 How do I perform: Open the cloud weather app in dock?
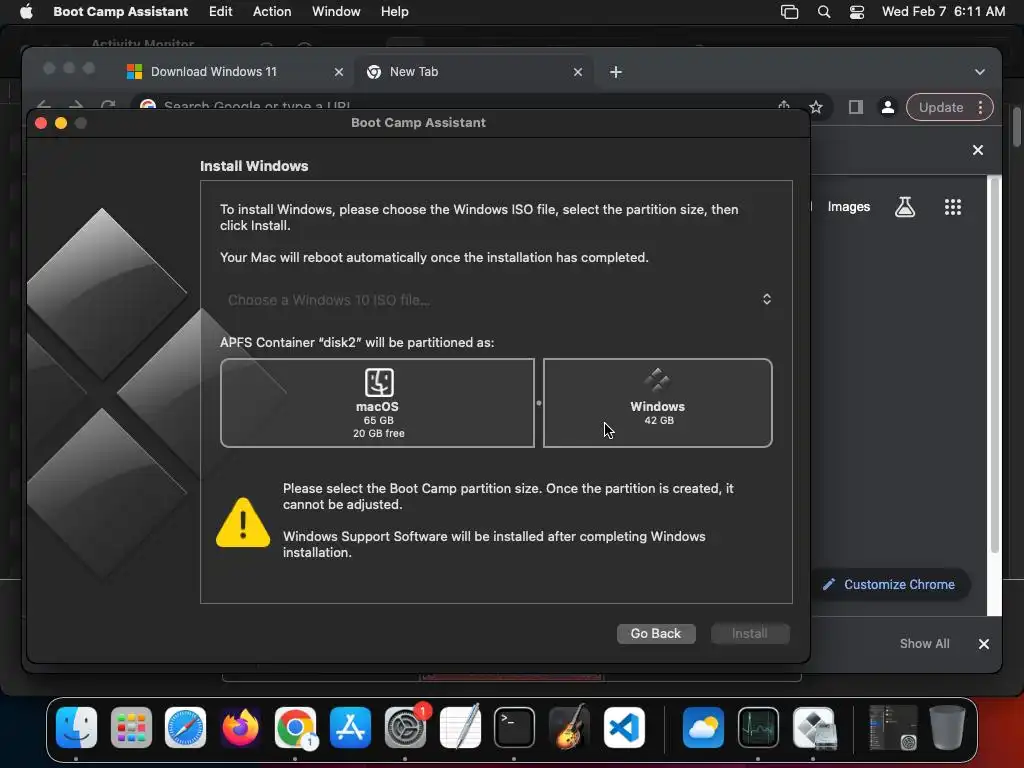coord(703,728)
